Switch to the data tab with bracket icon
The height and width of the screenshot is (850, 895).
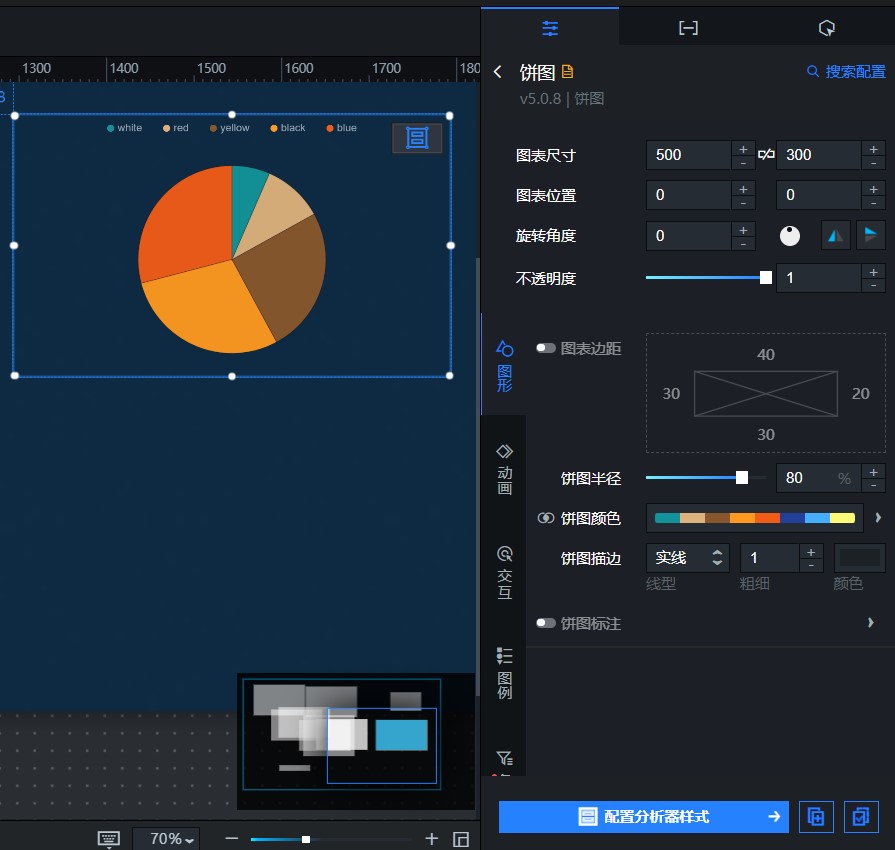coord(688,27)
